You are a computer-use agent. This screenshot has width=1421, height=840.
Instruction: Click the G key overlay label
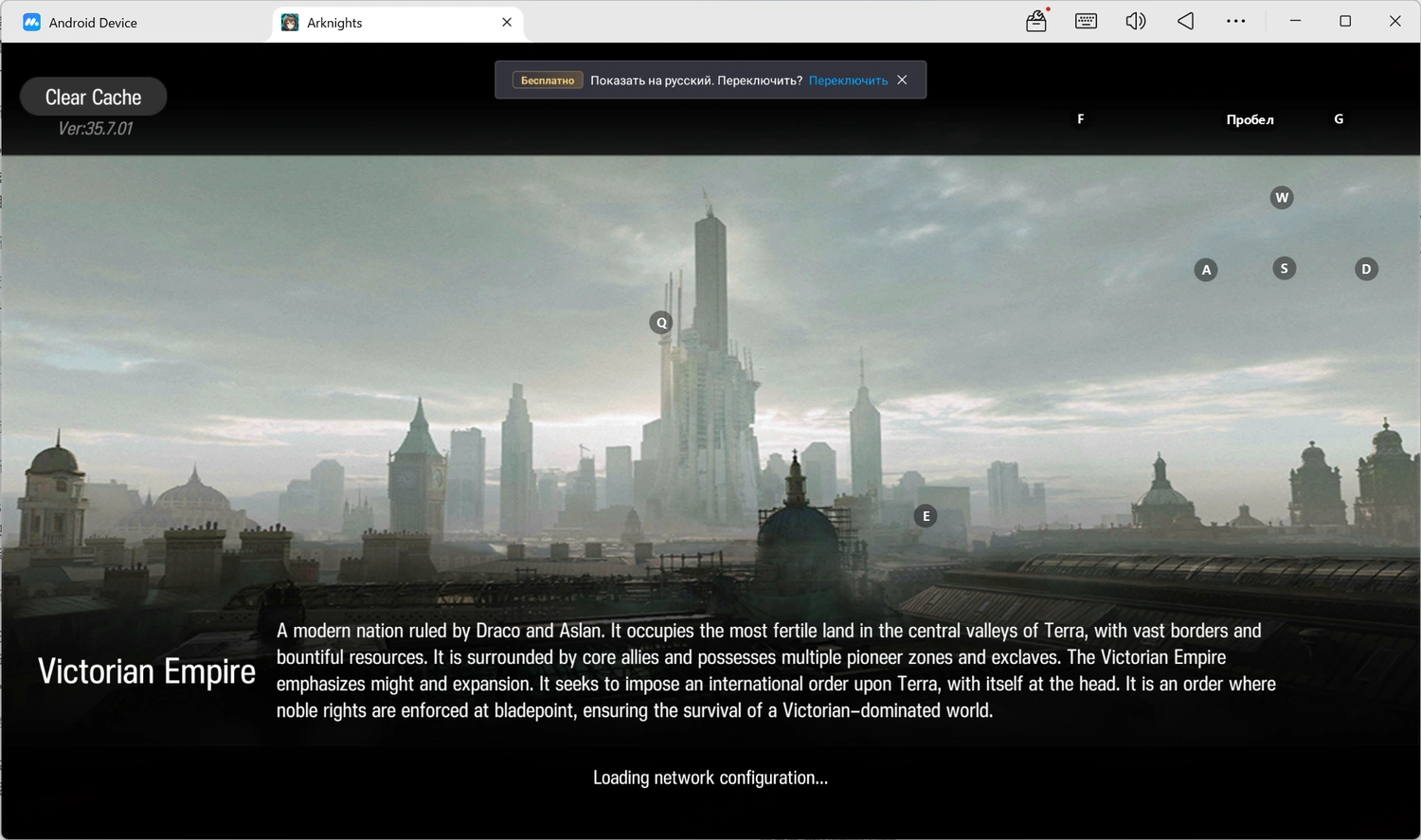(x=1339, y=118)
